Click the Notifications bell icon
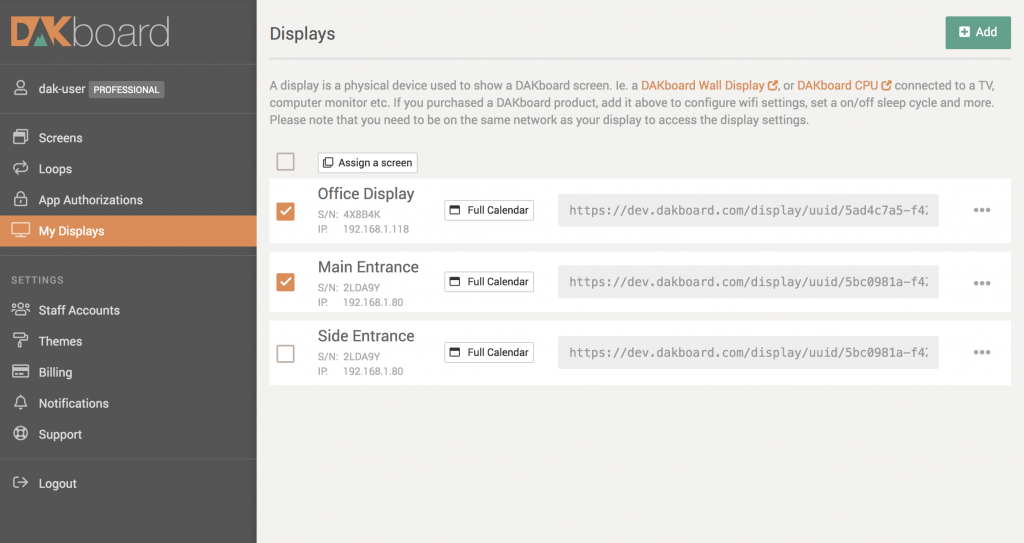Screen dimensions: 1024x543 (x=21, y=403)
